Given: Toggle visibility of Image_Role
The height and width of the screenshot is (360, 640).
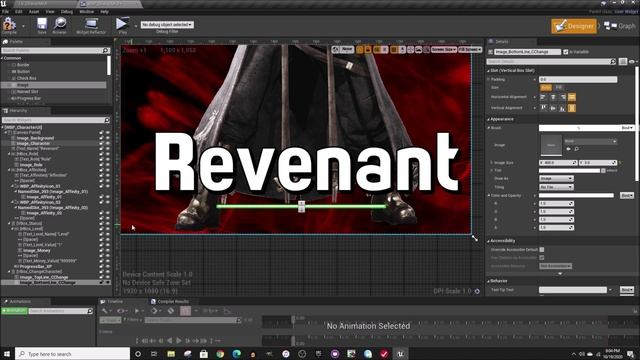Looking at the screenshot, I should tap(108, 165).
